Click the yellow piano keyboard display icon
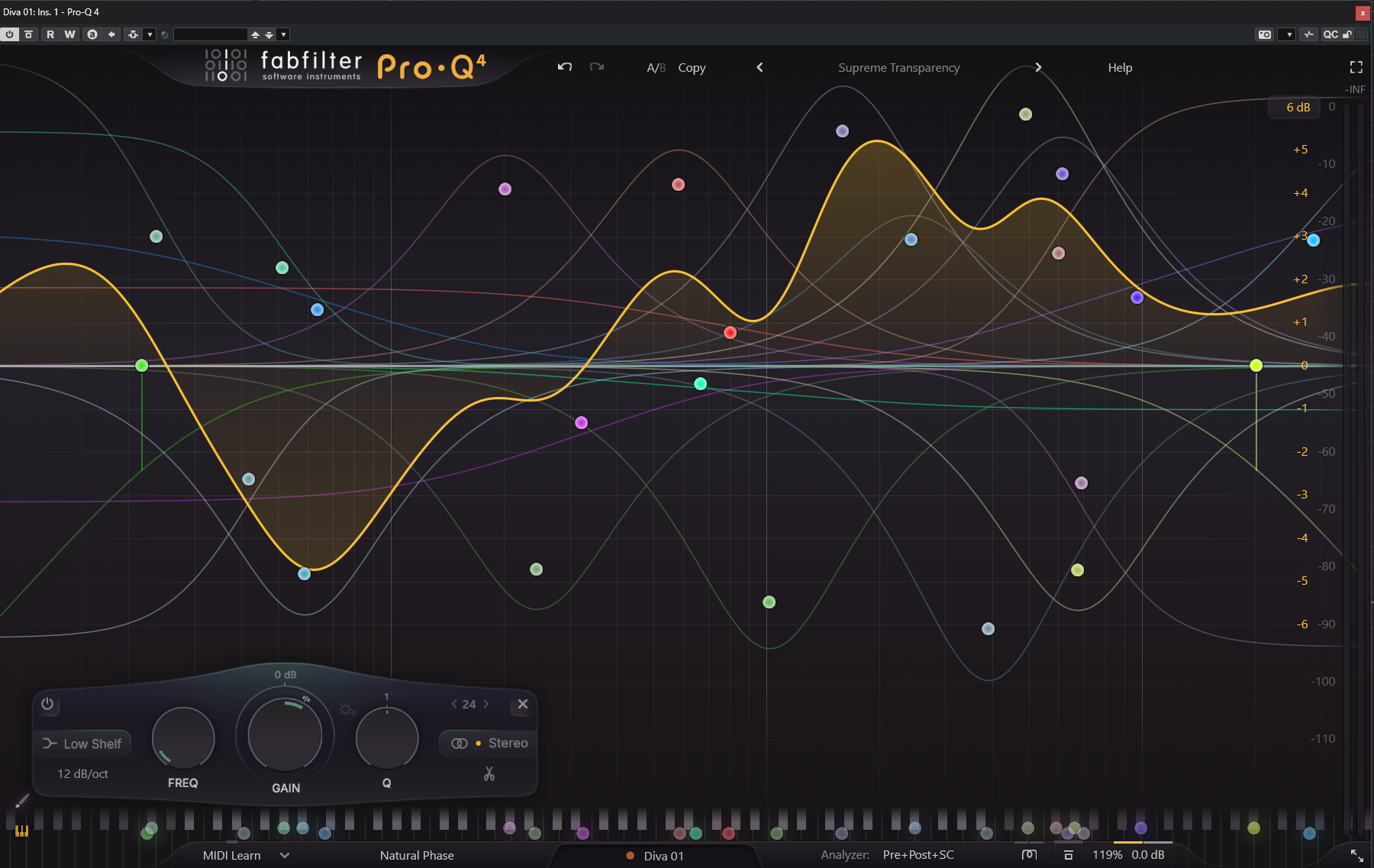 click(21, 831)
